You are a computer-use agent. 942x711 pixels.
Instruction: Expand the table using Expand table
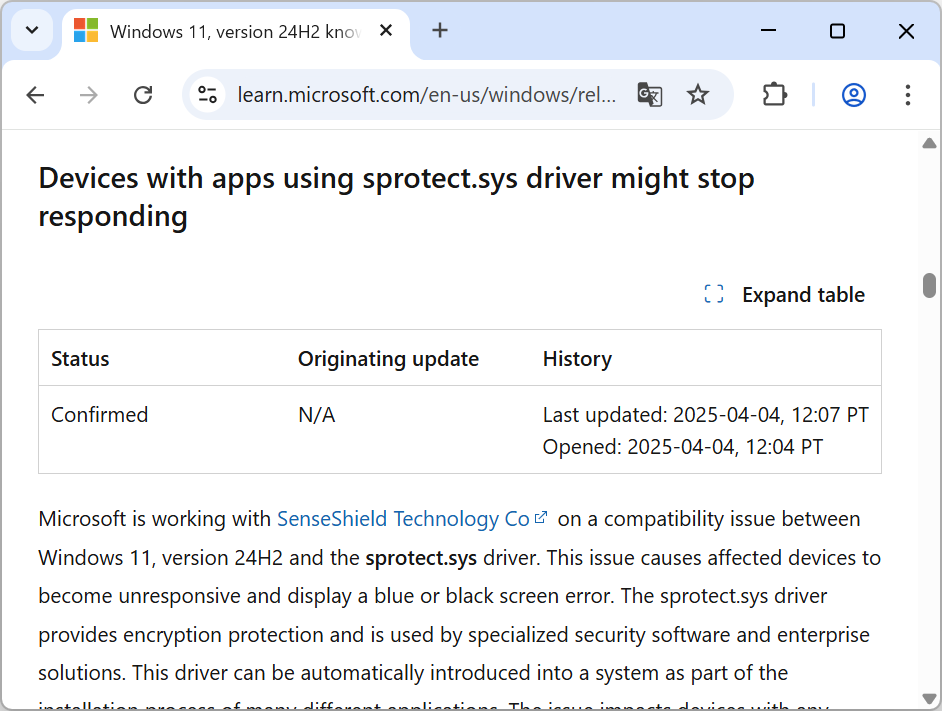(x=803, y=294)
